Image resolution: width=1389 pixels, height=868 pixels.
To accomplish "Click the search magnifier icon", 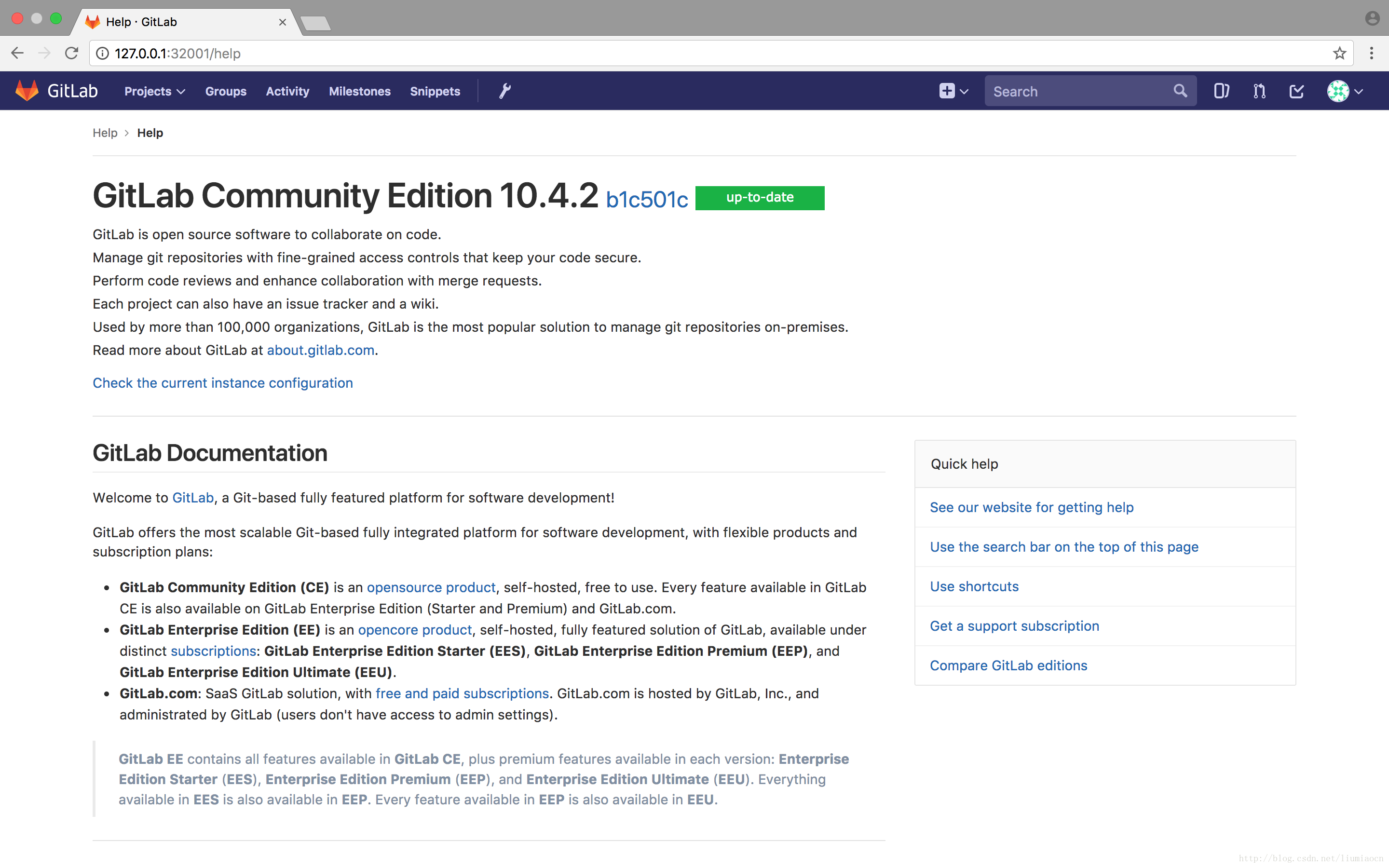I will tap(1180, 91).
